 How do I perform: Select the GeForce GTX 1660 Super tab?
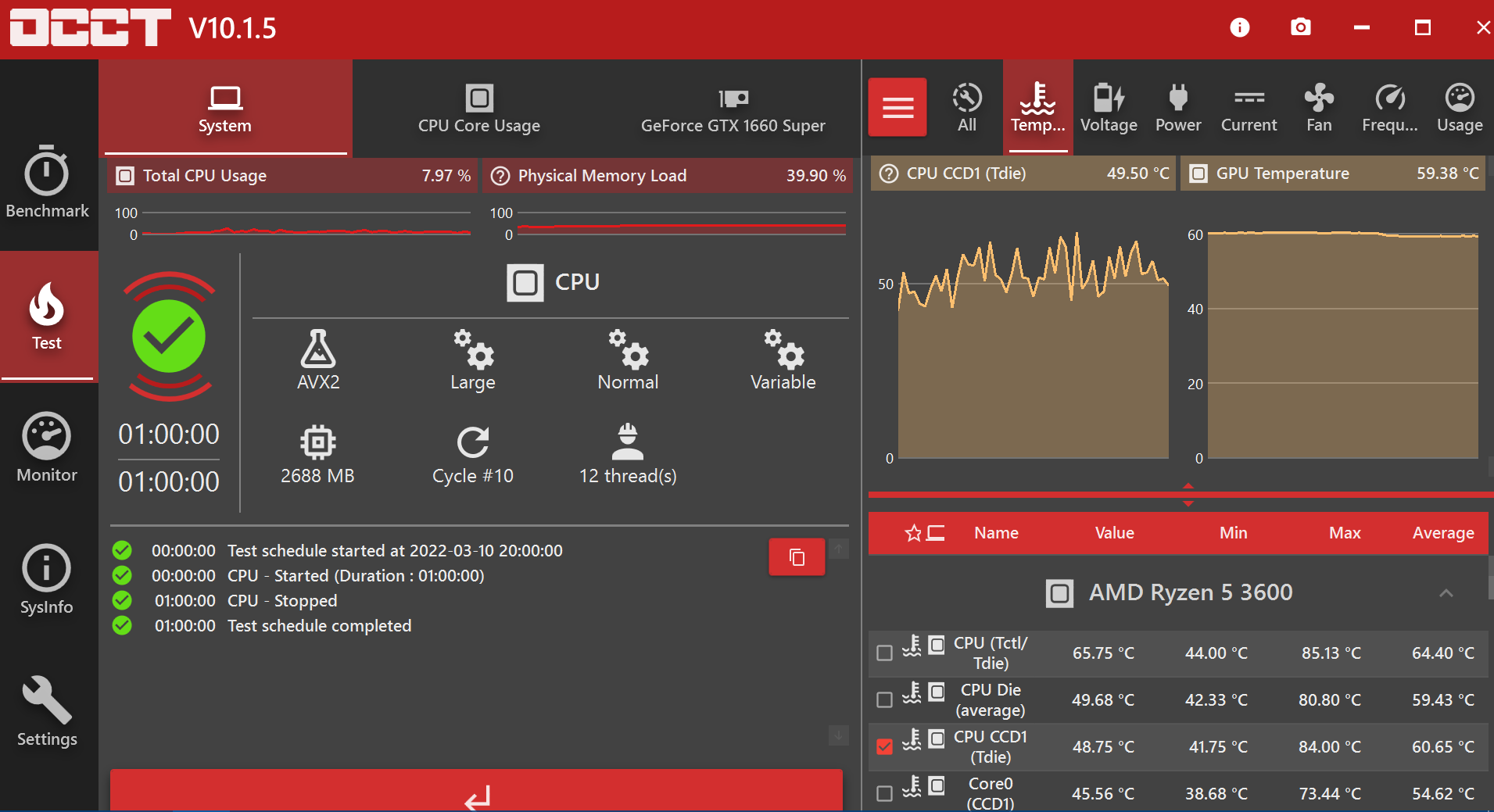(733, 109)
